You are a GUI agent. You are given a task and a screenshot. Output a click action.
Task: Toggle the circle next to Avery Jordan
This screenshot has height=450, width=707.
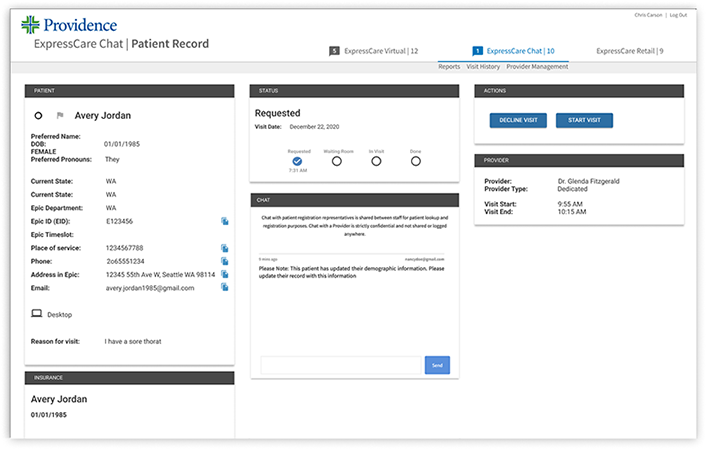click(x=38, y=116)
